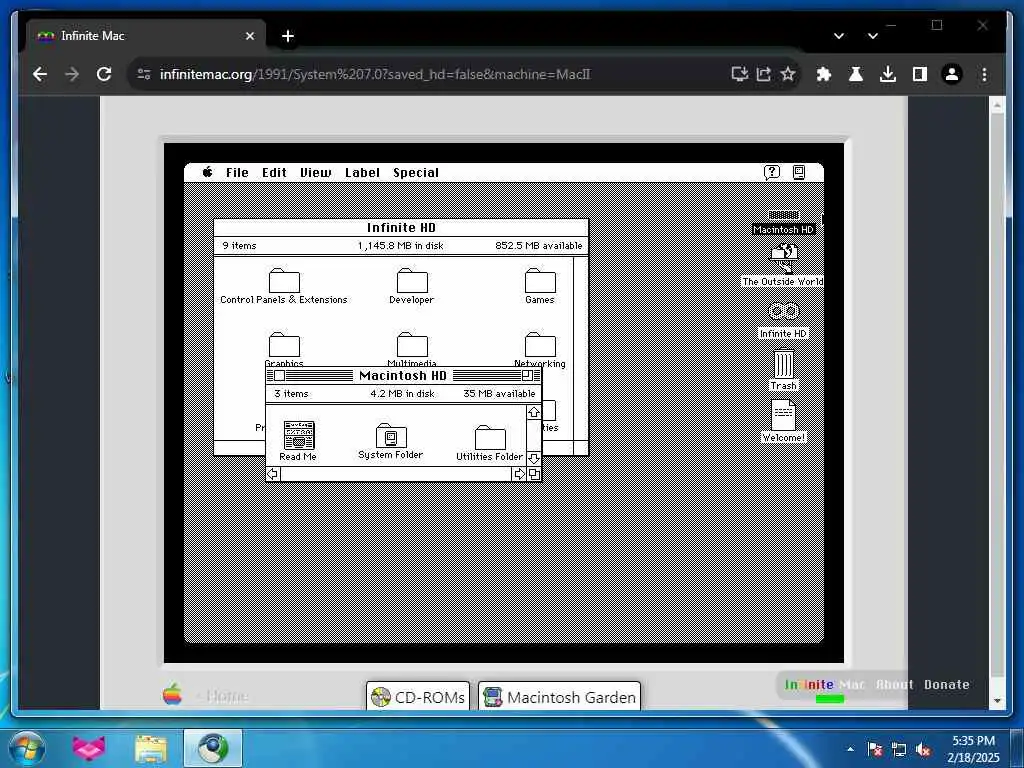
Task: Click the volume muted tray icon
Action: tap(923, 750)
